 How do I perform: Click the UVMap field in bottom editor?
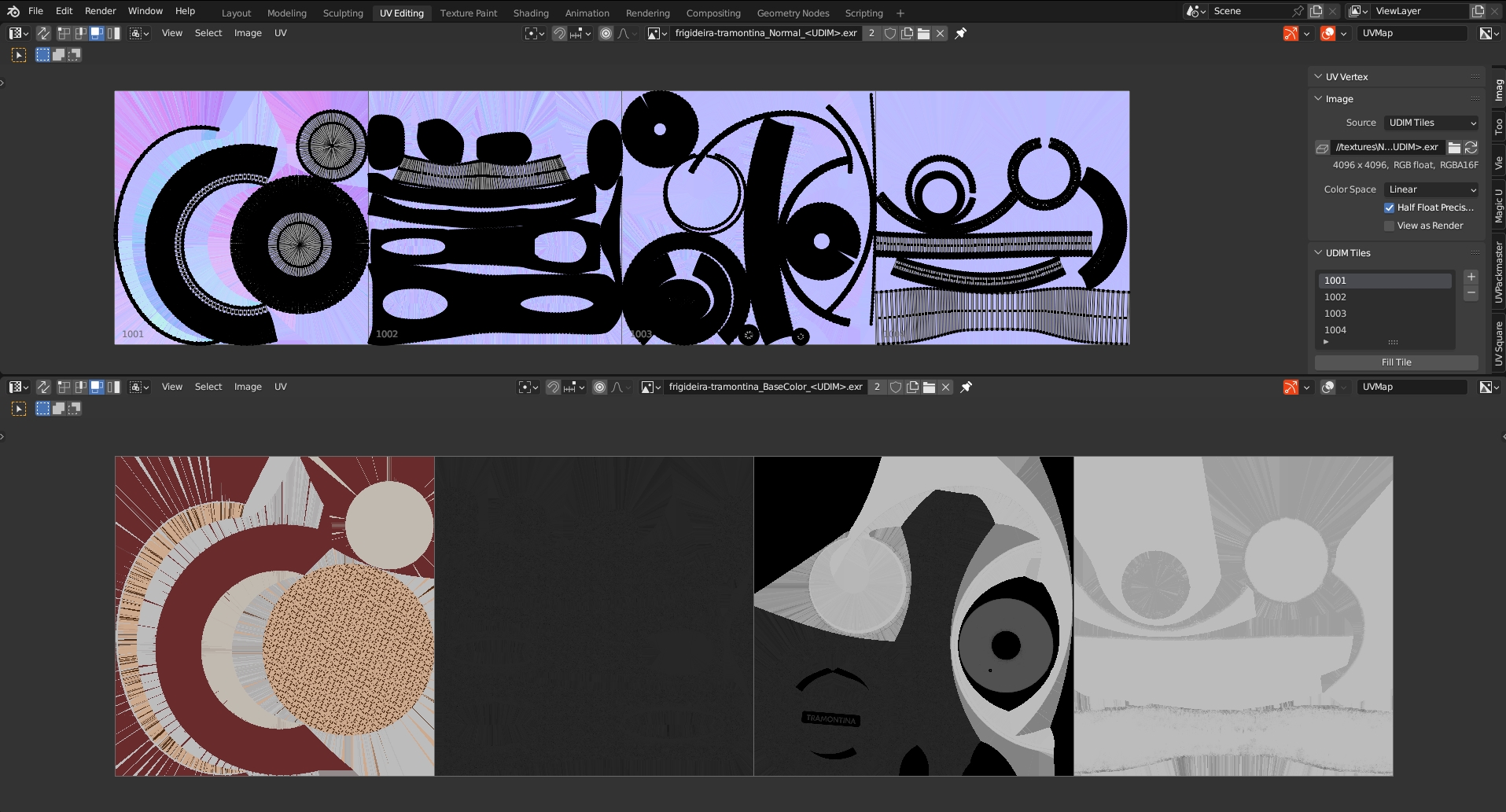click(x=1411, y=387)
